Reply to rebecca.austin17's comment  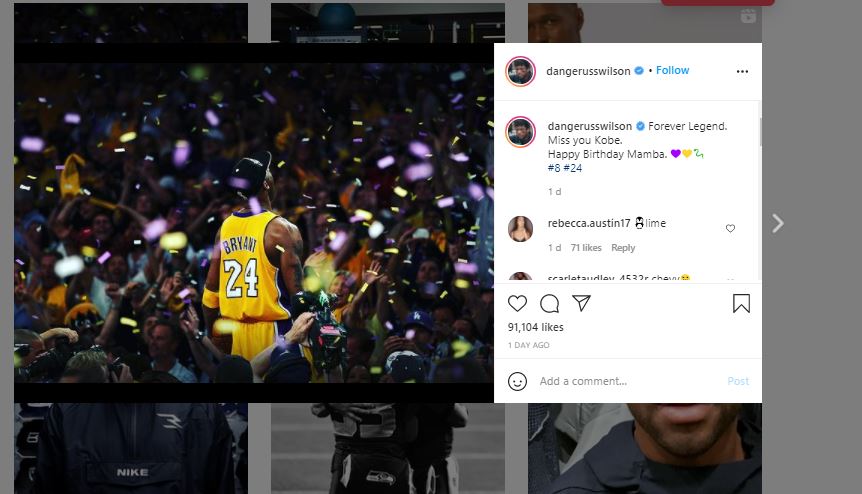click(x=623, y=248)
